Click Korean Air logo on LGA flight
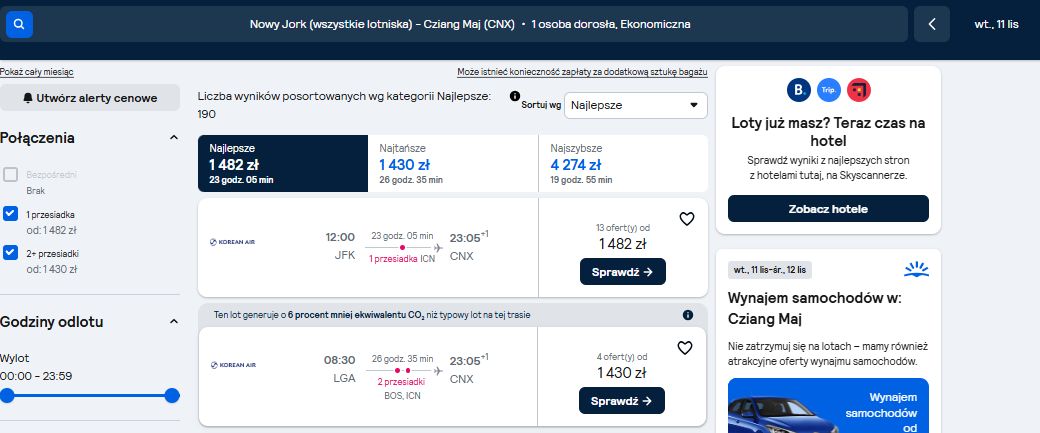The width and height of the screenshot is (1040, 433). (x=233, y=365)
